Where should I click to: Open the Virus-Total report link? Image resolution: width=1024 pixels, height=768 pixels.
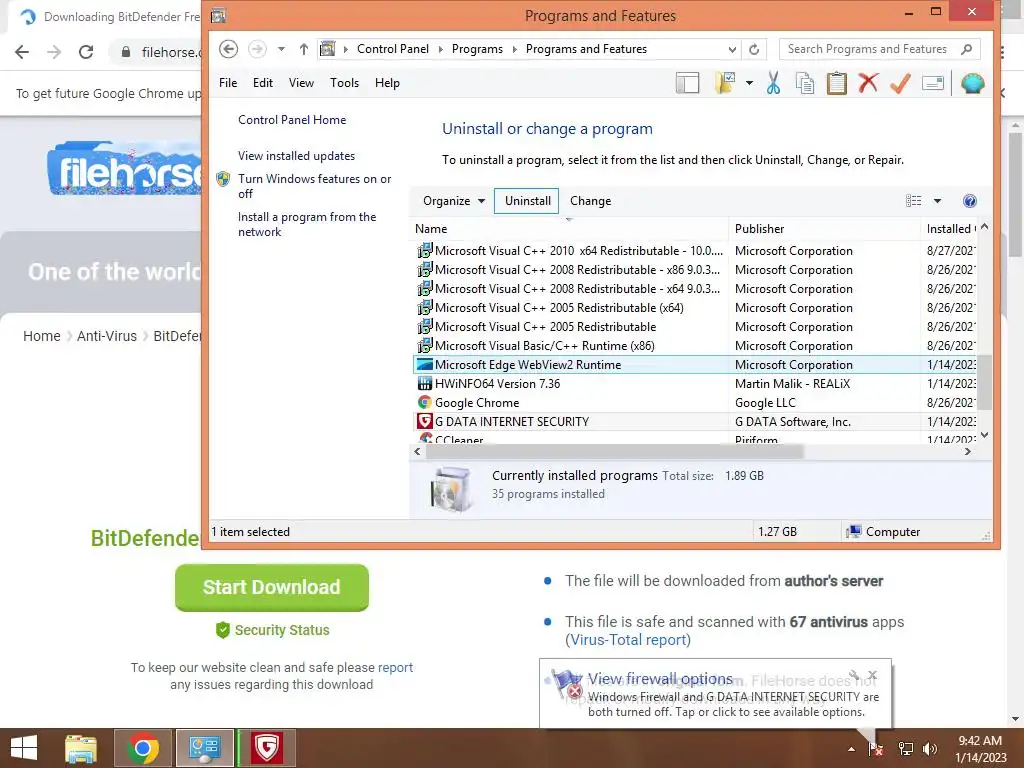(628, 640)
